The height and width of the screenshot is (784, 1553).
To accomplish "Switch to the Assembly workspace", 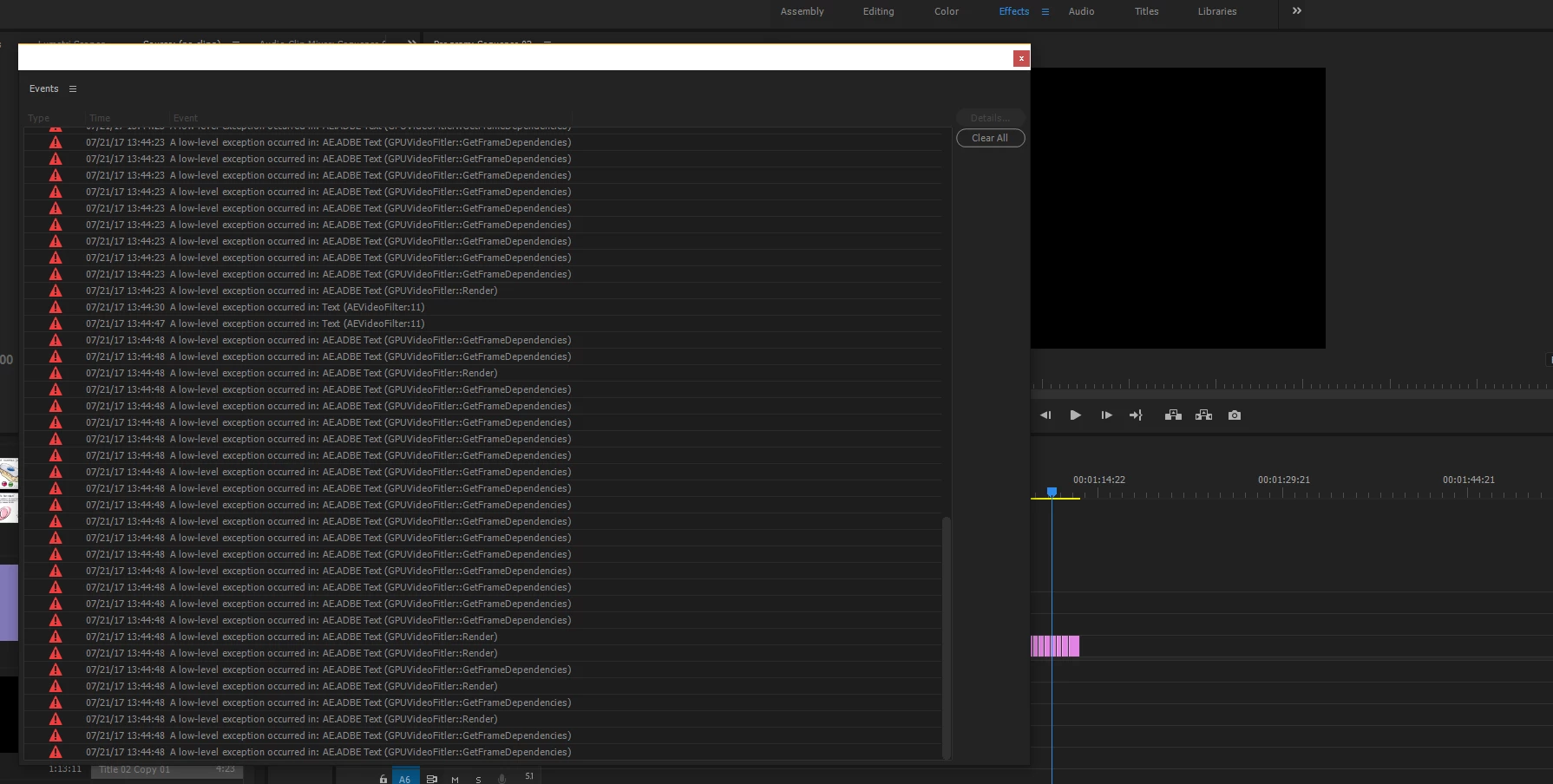I will click(802, 11).
